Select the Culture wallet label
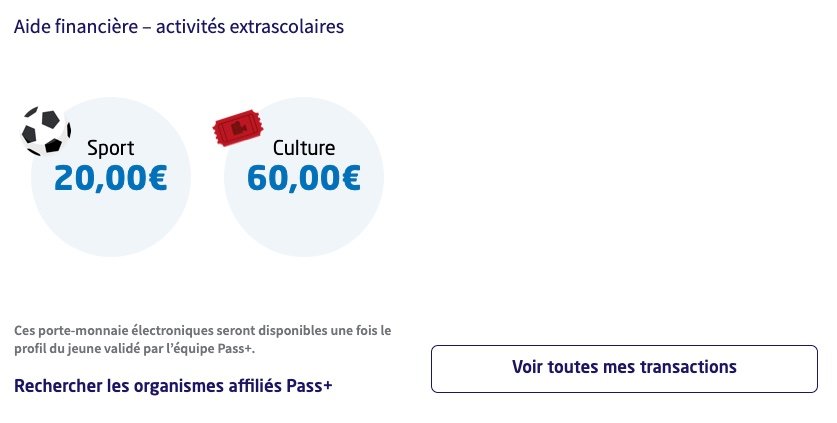 [x=304, y=148]
